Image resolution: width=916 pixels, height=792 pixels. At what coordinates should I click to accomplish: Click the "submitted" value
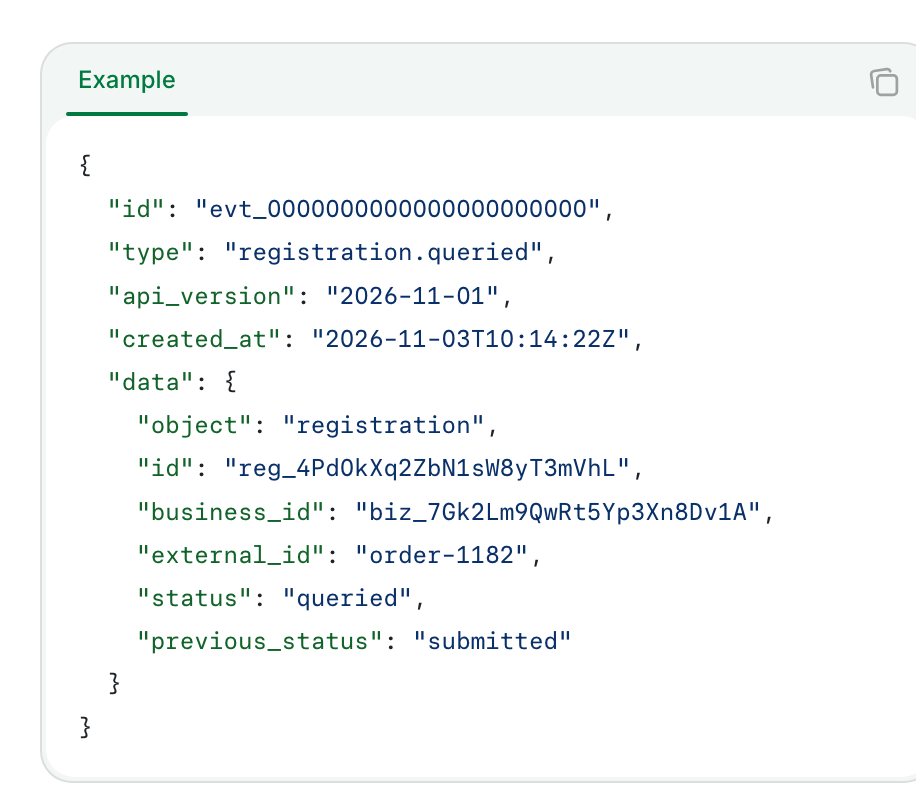pyautogui.click(x=492, y=642)
